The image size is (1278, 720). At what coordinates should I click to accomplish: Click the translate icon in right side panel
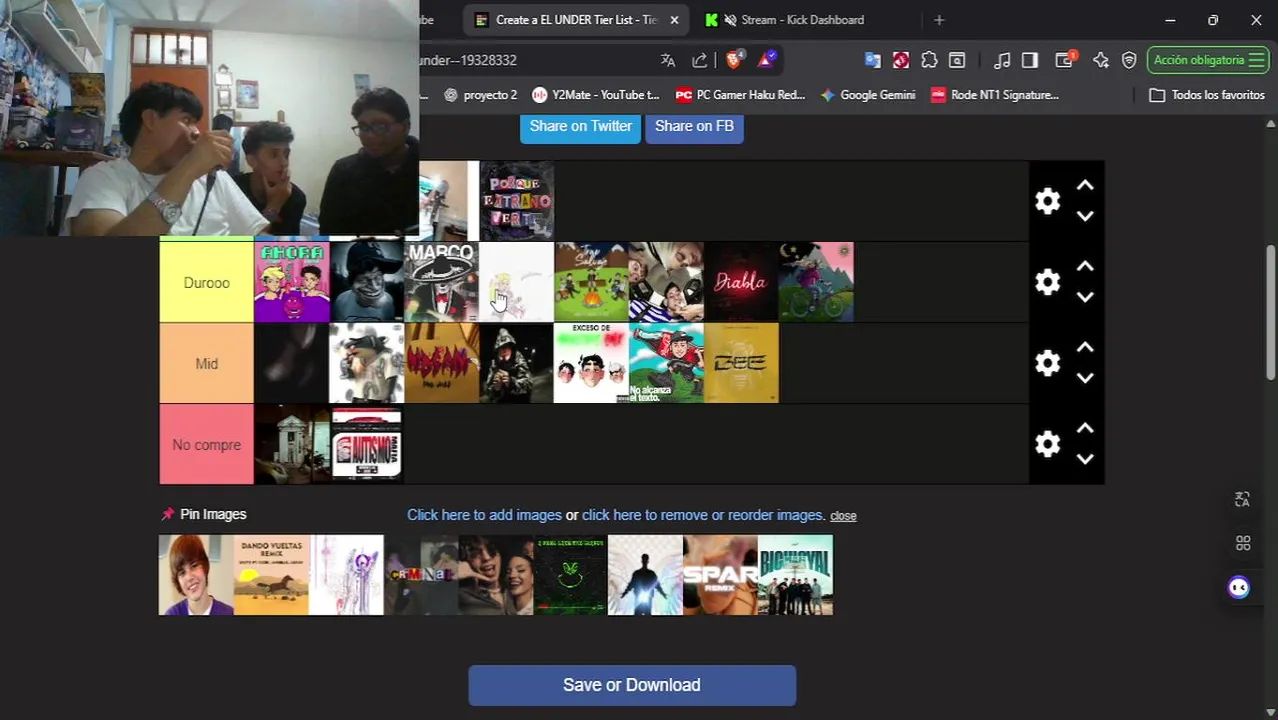pyautogui.click(x=1242, y=499)
